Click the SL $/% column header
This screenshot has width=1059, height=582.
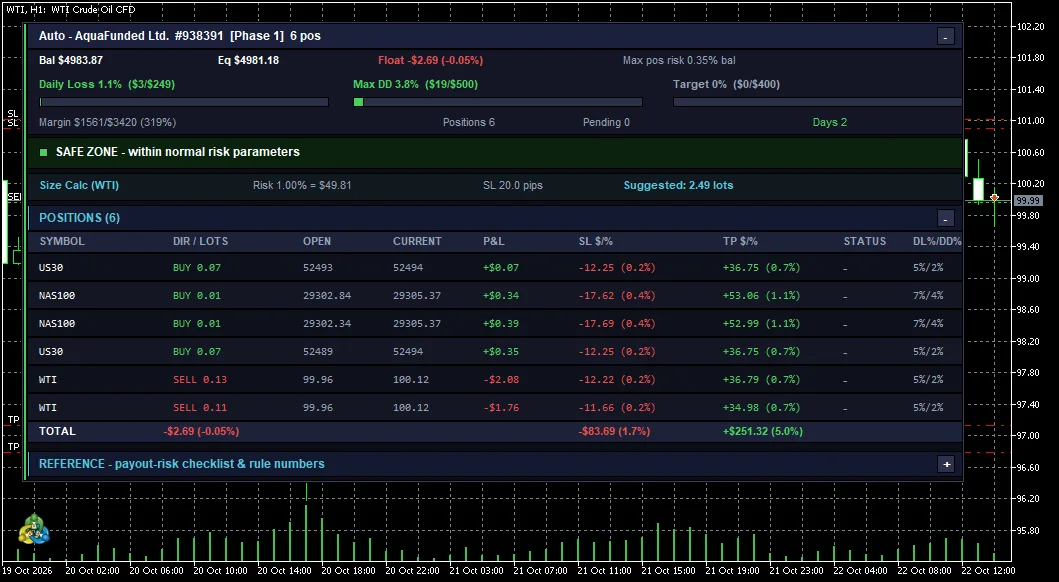[596, 241]
